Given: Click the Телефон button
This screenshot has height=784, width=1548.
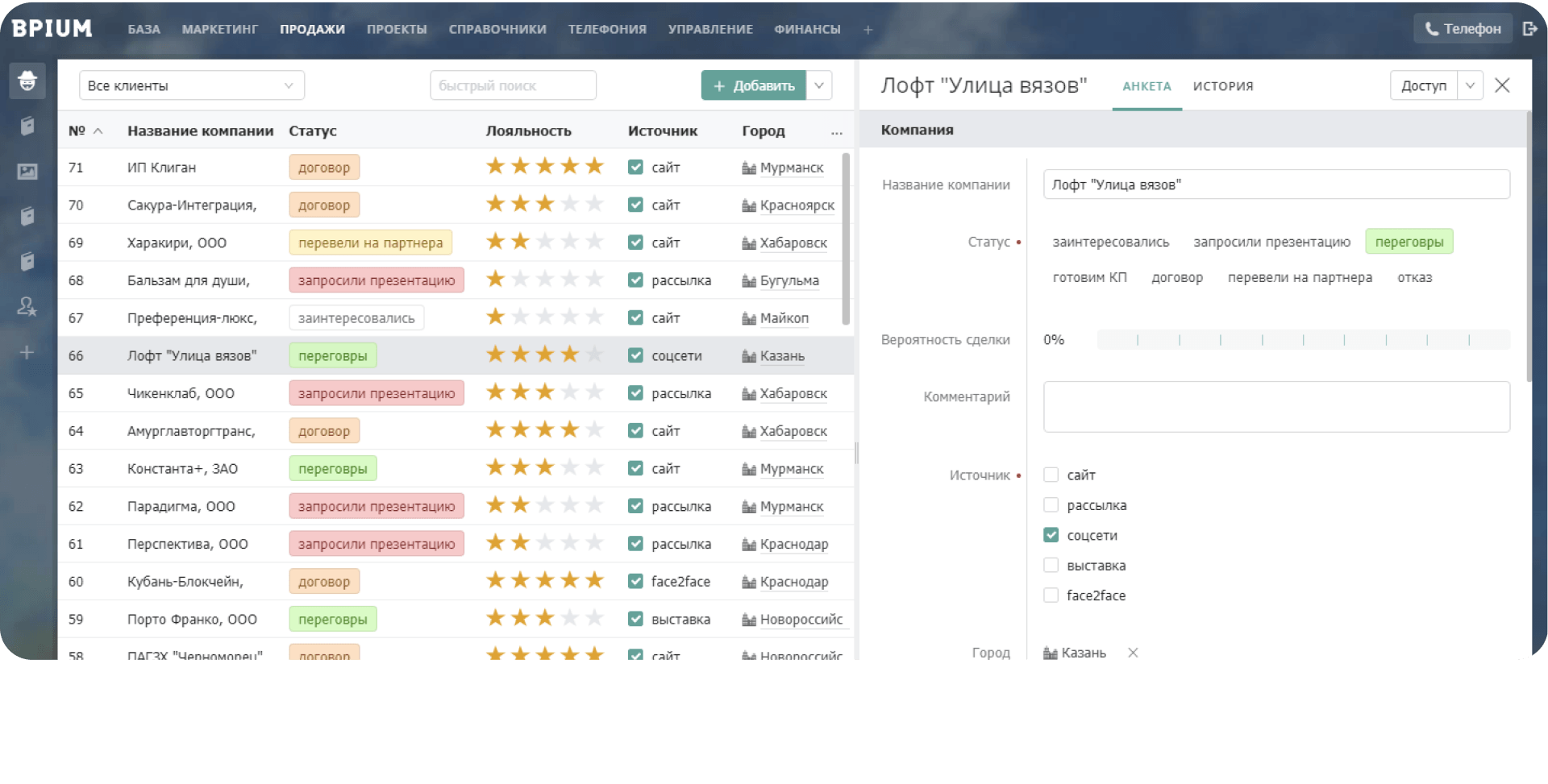Looking at the screenshot, I should (1463, 29).
